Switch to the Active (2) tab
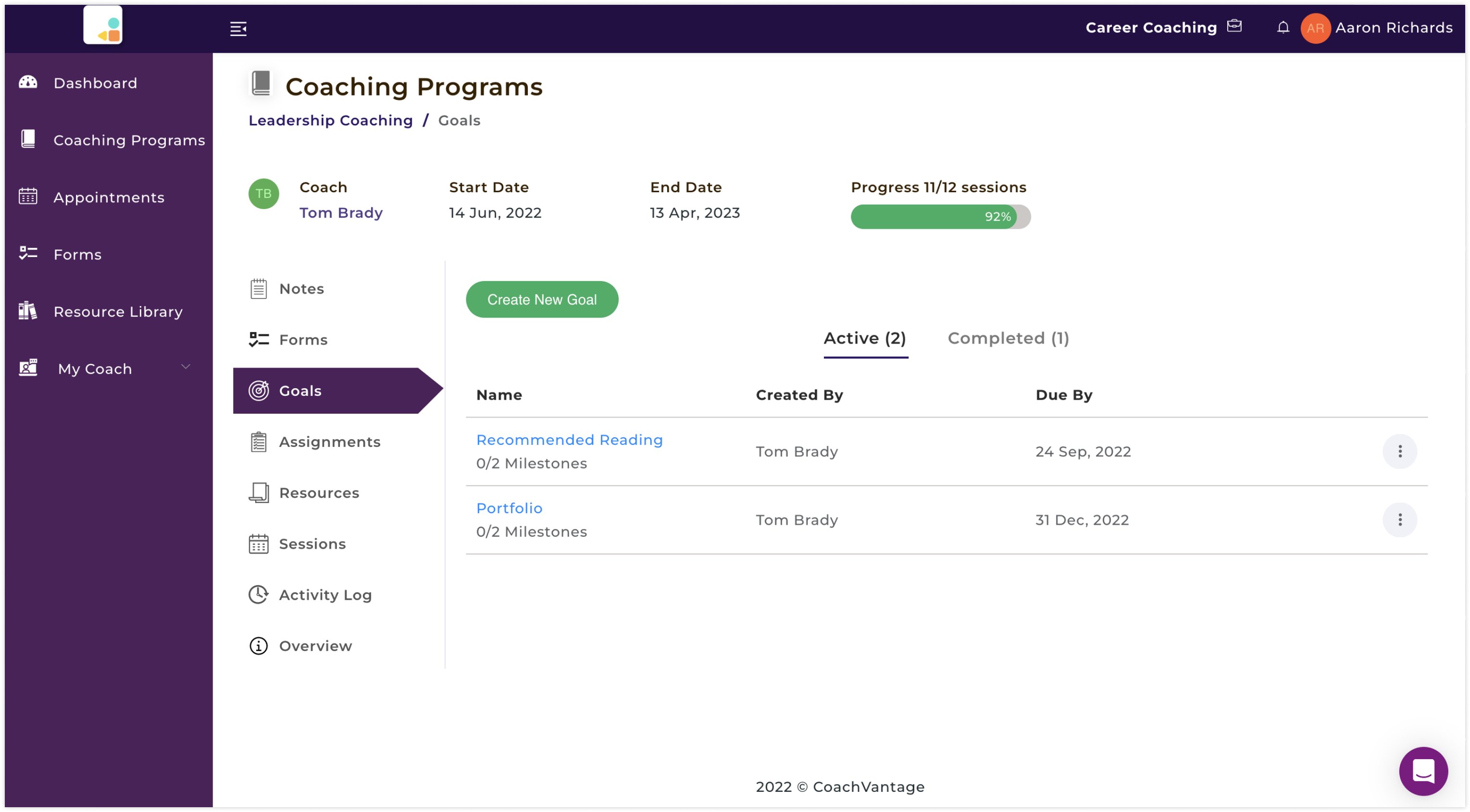The image size is (1470, 812). pos(865,338)
